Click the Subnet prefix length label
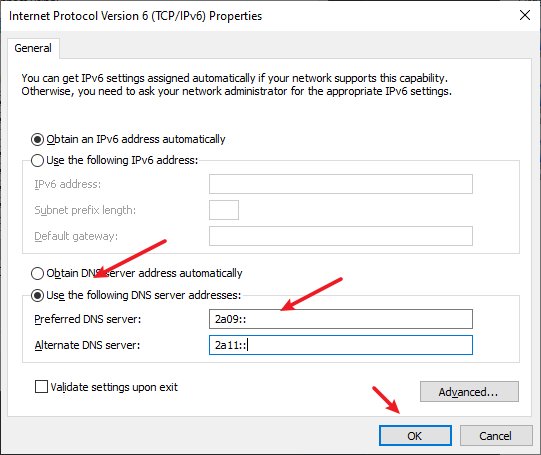Screen dimensions: 541x455 (x=85, y=210)
